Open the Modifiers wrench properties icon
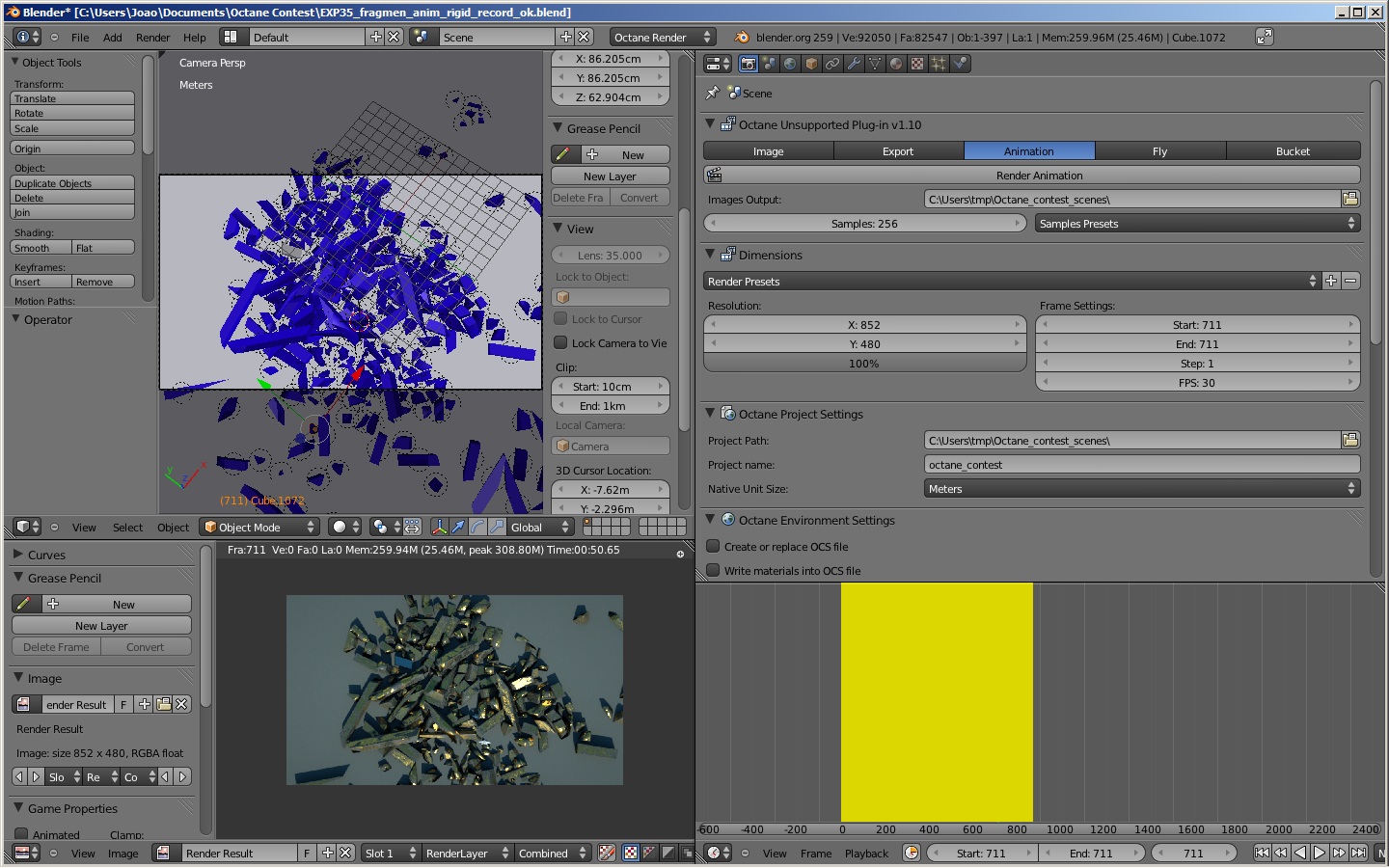Screen dimensions: 1389x868 [854, 64]
